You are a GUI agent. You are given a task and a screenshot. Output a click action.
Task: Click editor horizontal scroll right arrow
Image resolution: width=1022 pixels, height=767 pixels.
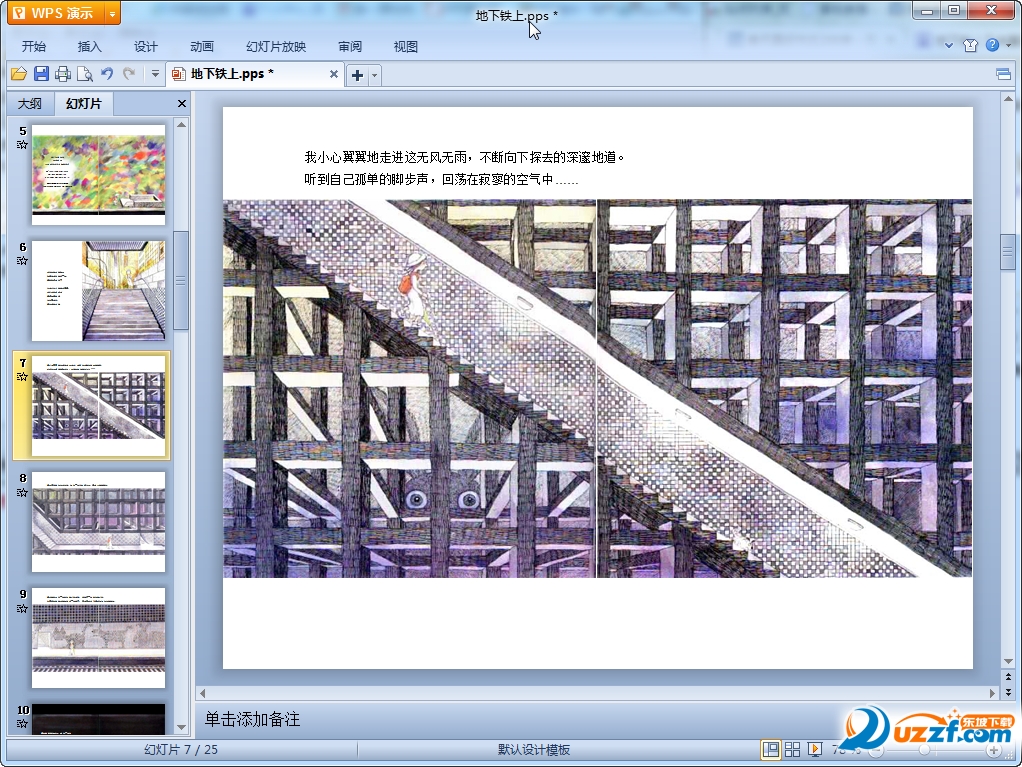(992, 693)
